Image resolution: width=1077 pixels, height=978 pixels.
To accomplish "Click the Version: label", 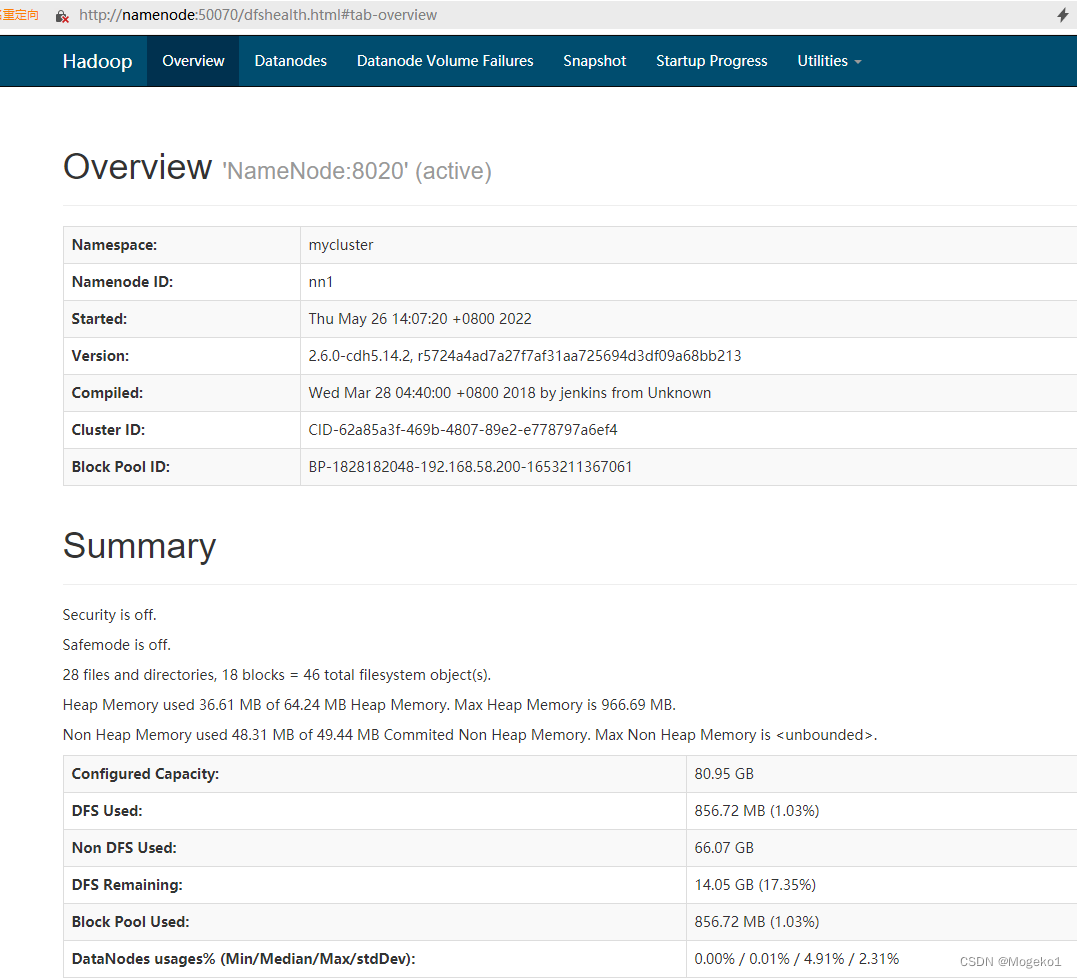I will click(x=100, y=356).
